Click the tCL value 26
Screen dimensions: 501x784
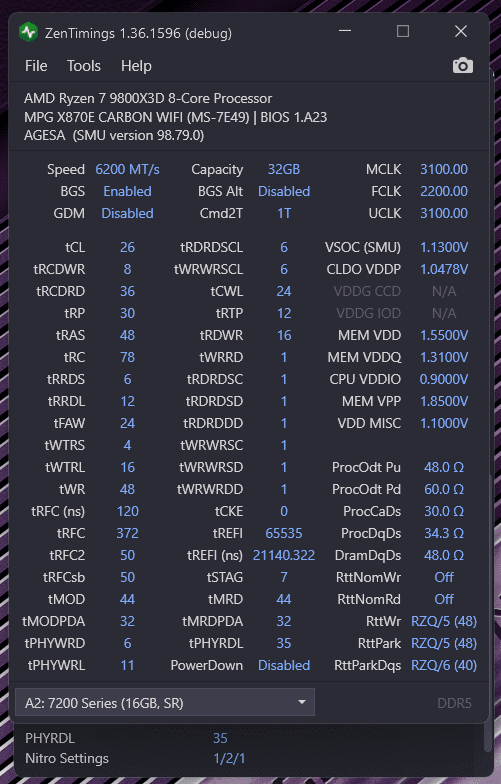(128, 248)
